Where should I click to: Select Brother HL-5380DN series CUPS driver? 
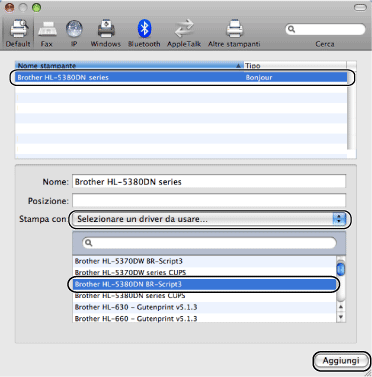pyautogui.click(x=204, y=296)
